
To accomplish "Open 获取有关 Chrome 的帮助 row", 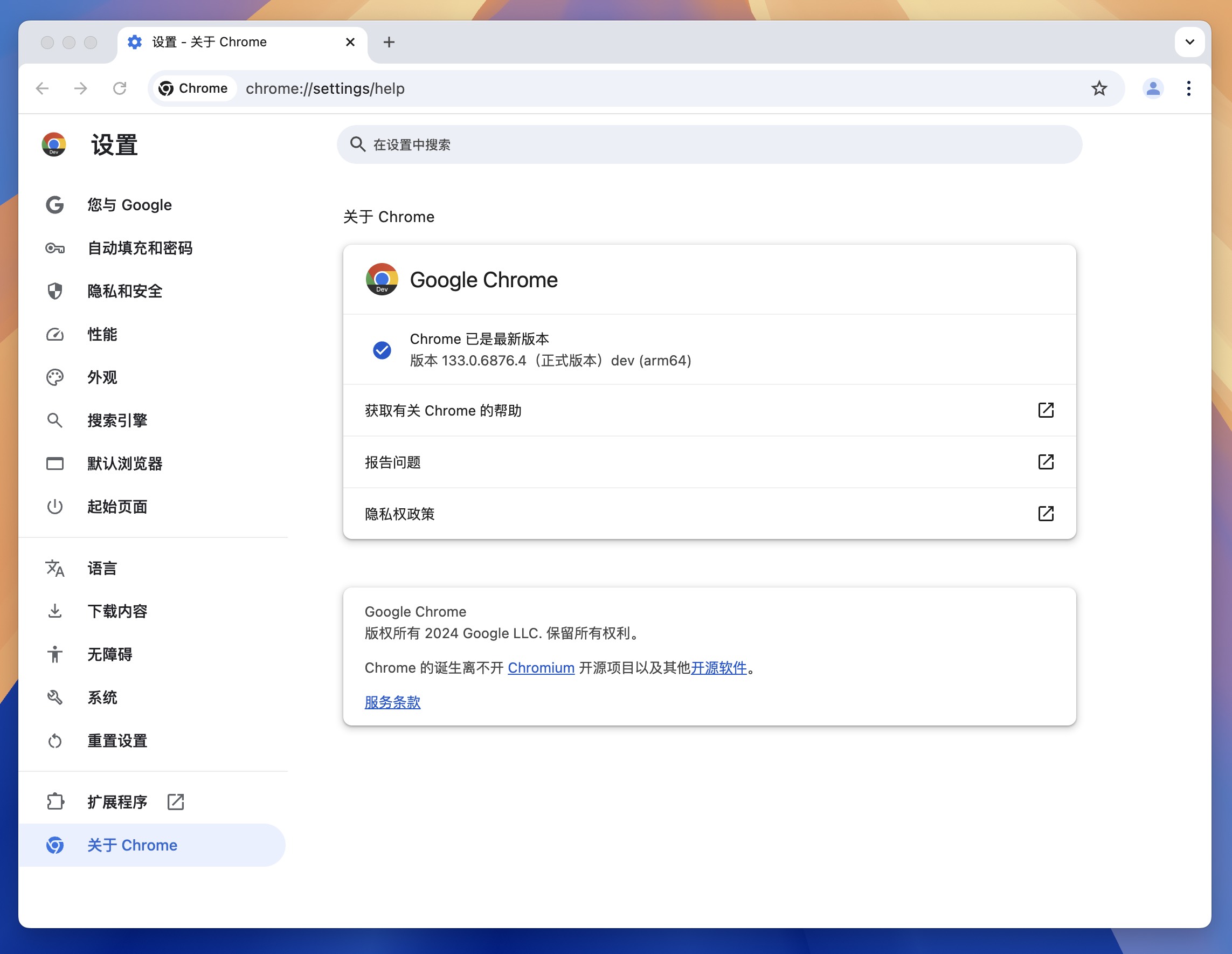I will pyautogui.click(x=710, y=410).
